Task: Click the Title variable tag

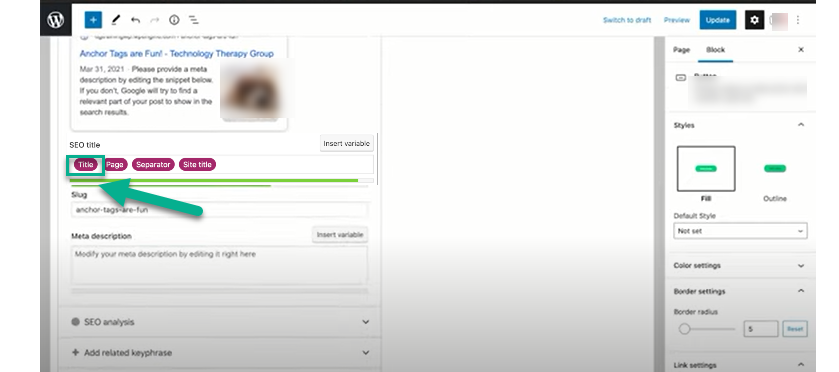Action: pyautogui.click(x=86, y=165)
